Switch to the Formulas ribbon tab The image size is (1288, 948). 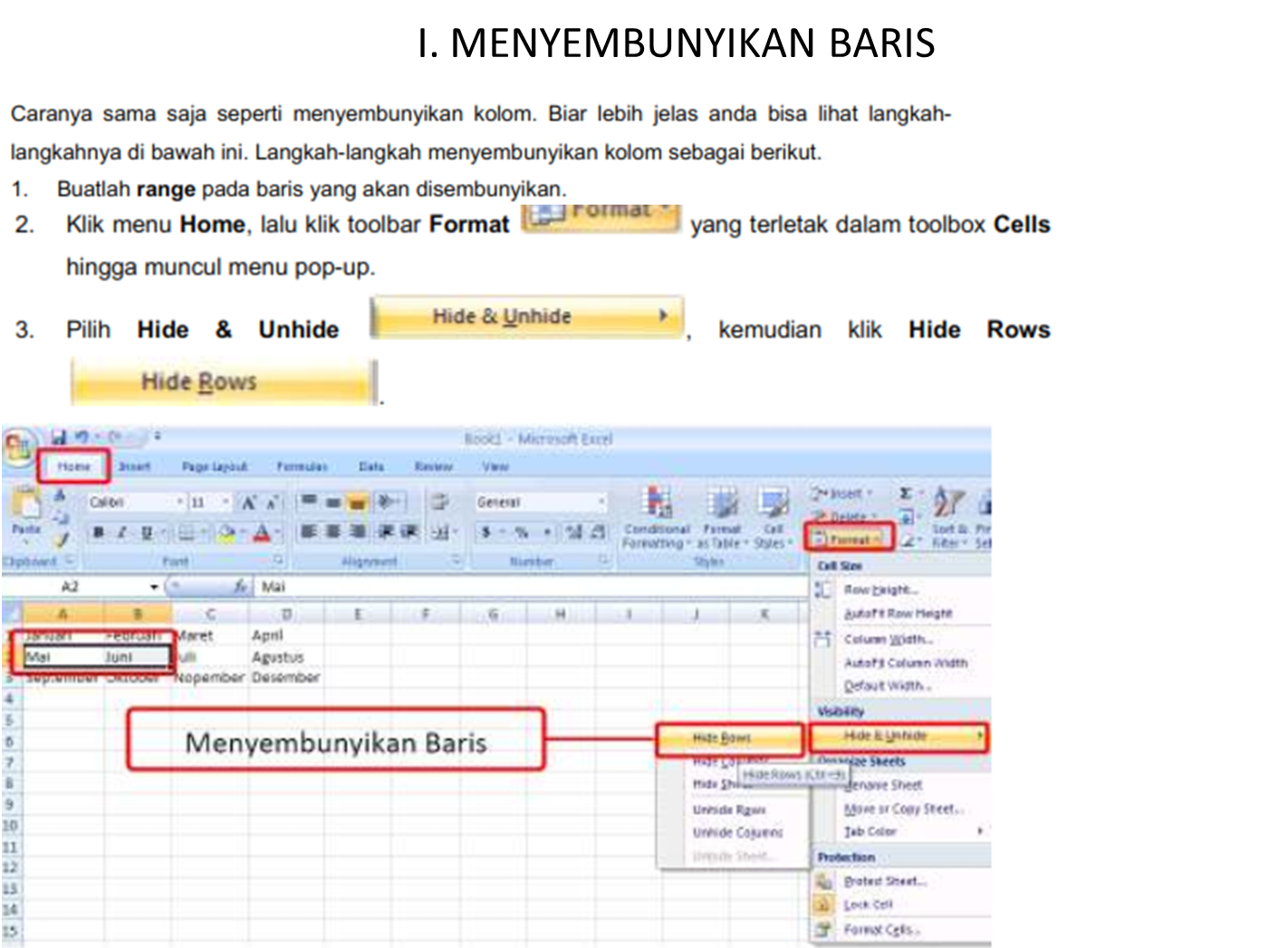(x=303, y=466)
